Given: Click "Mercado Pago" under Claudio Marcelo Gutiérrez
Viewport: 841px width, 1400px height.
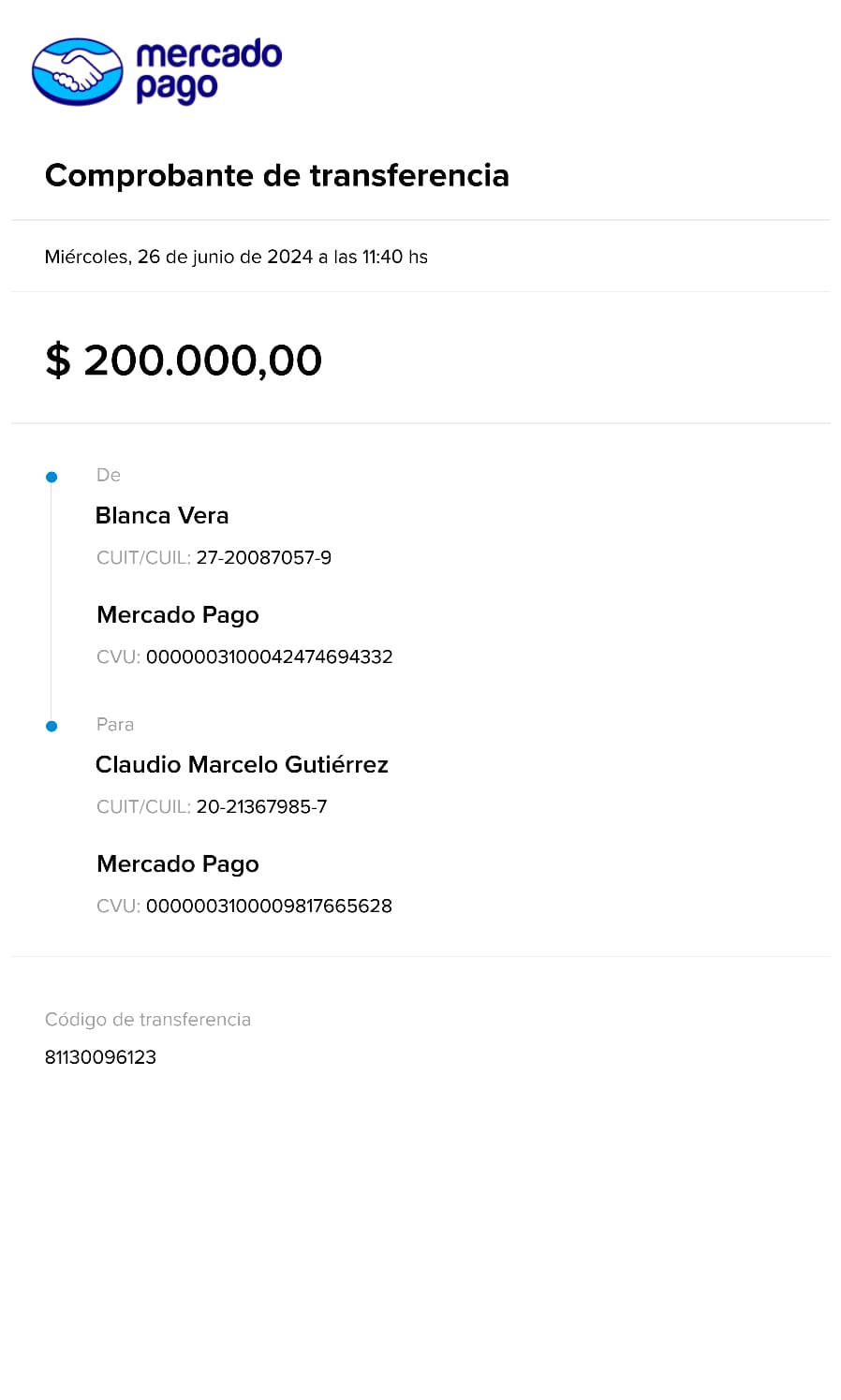Looking at the screenshot, I should tap(178, 864).
